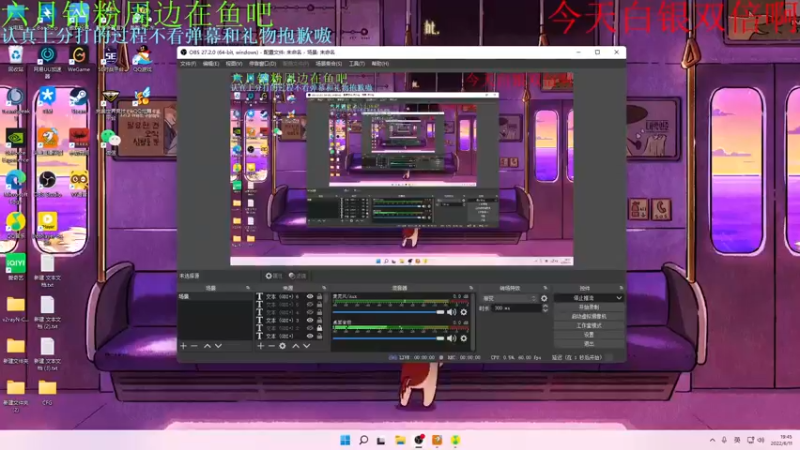Move the scene up in the Scenes panel
Viewport: 800px width, 450px height.
click(x=207, y=346)
